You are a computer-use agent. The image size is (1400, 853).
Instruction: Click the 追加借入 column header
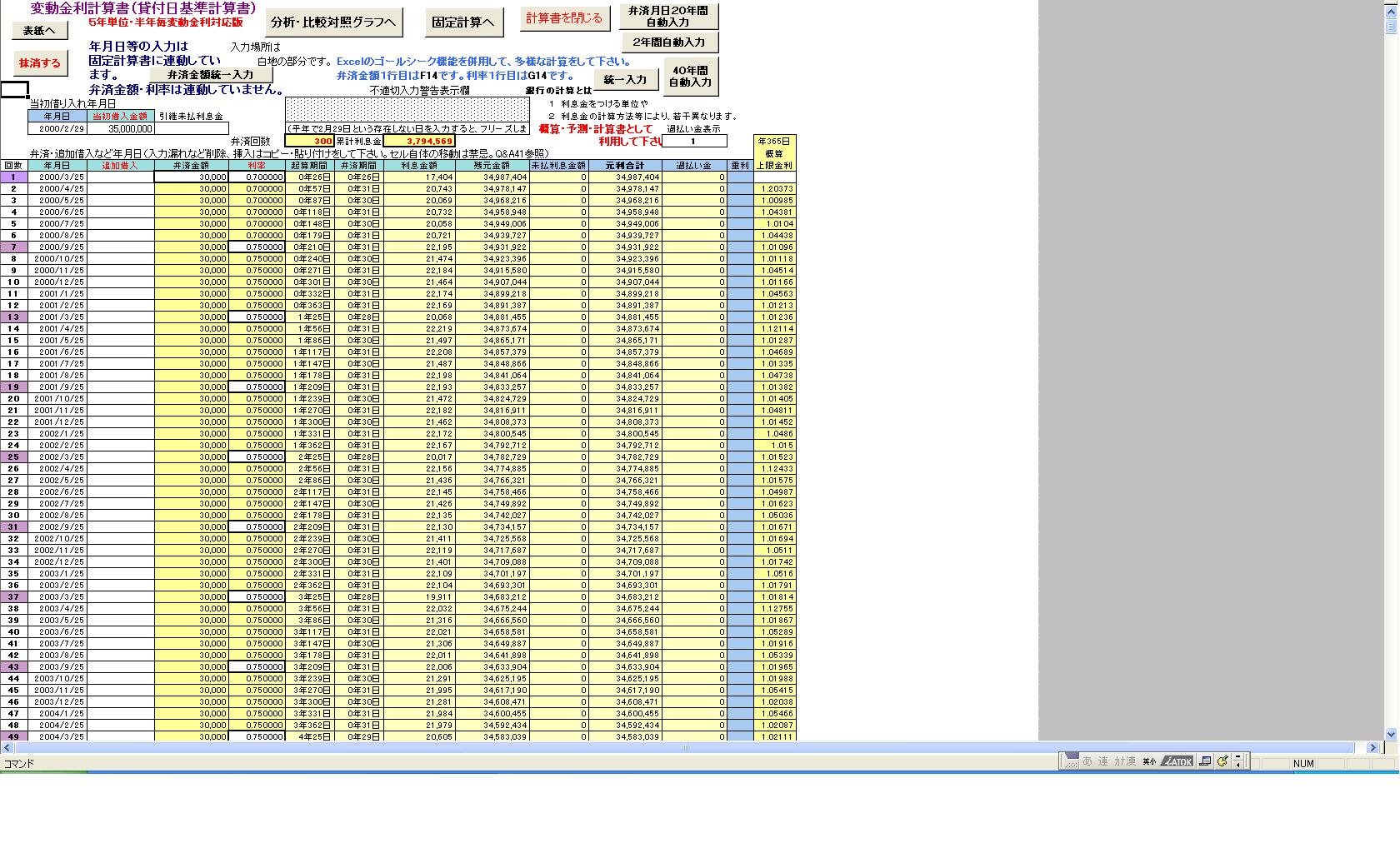point(121,166)
